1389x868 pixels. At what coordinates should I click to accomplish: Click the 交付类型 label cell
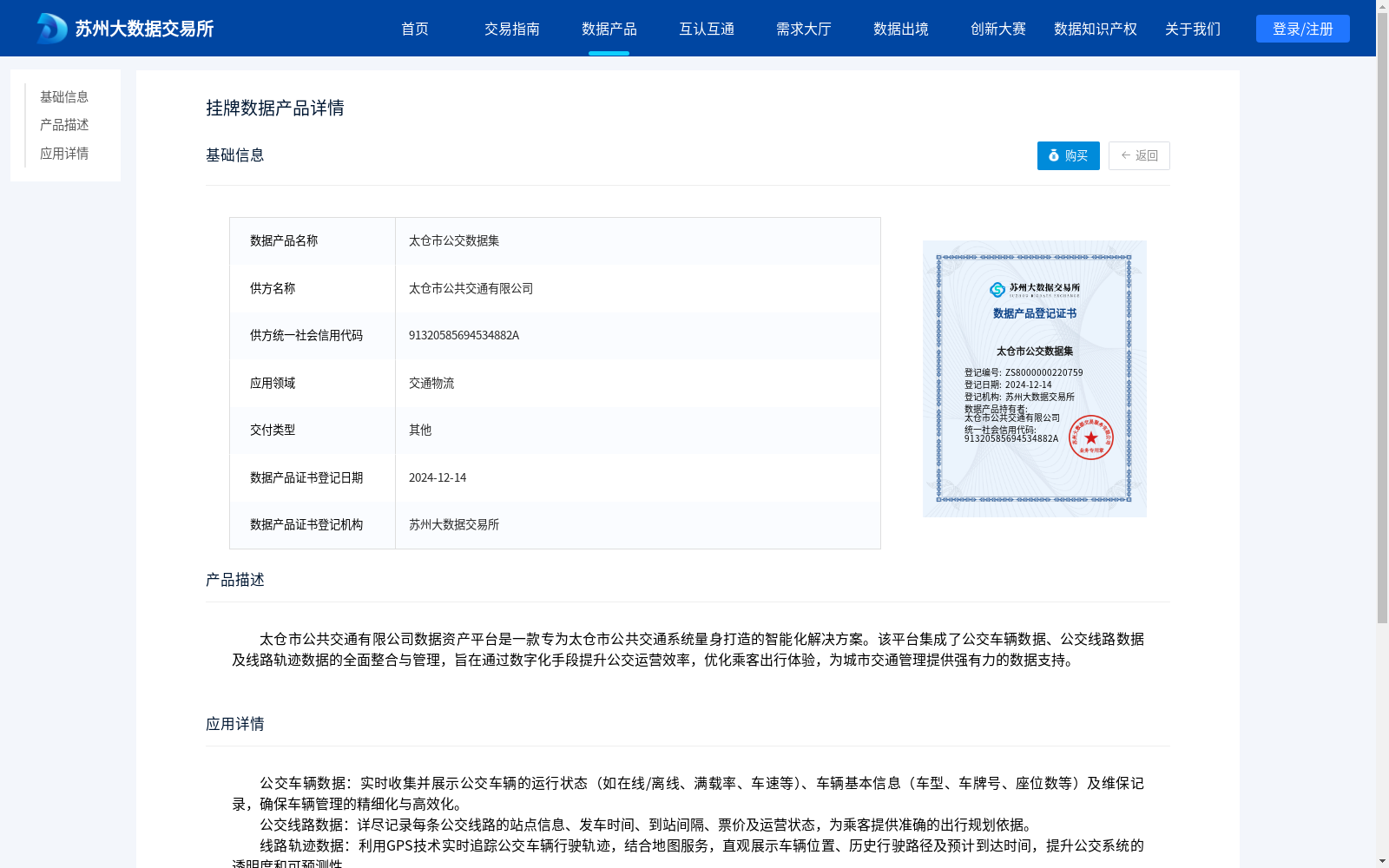(x=313, y=431)
